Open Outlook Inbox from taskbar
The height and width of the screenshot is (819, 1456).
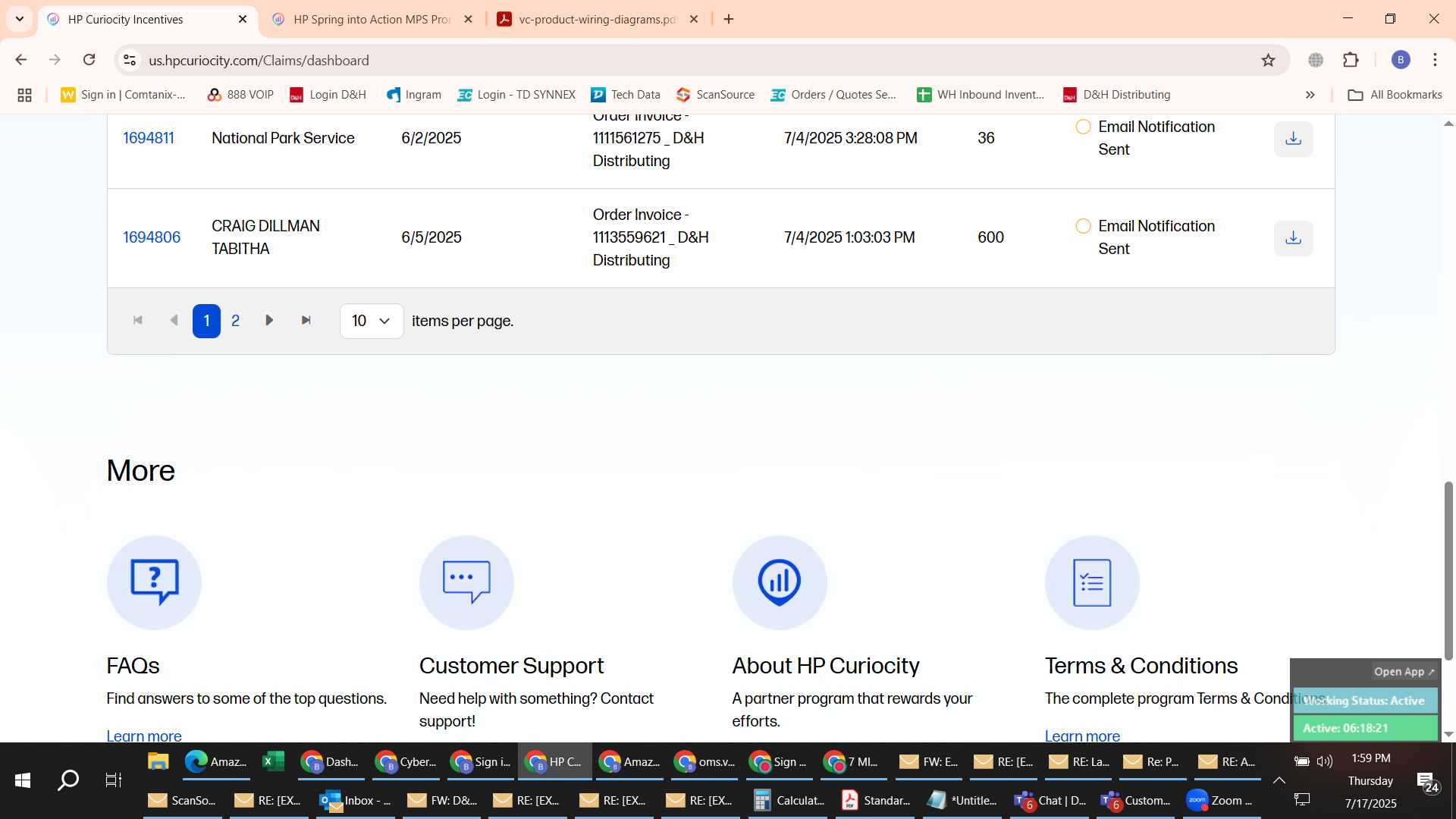point(356,800)
